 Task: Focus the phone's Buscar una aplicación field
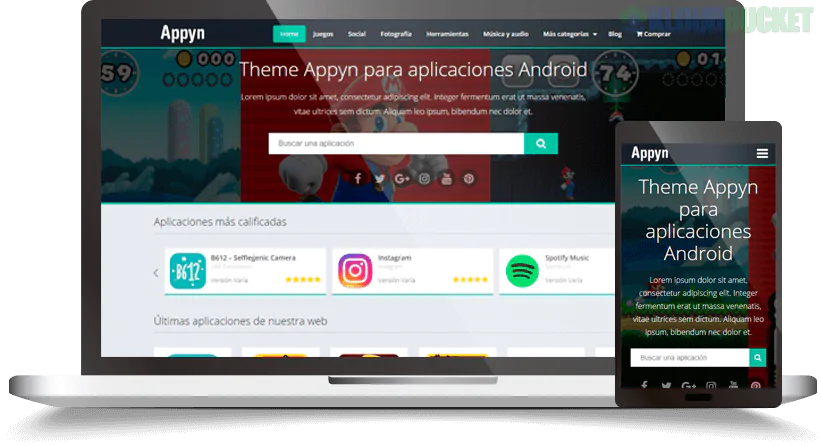[x=690, y=358]
